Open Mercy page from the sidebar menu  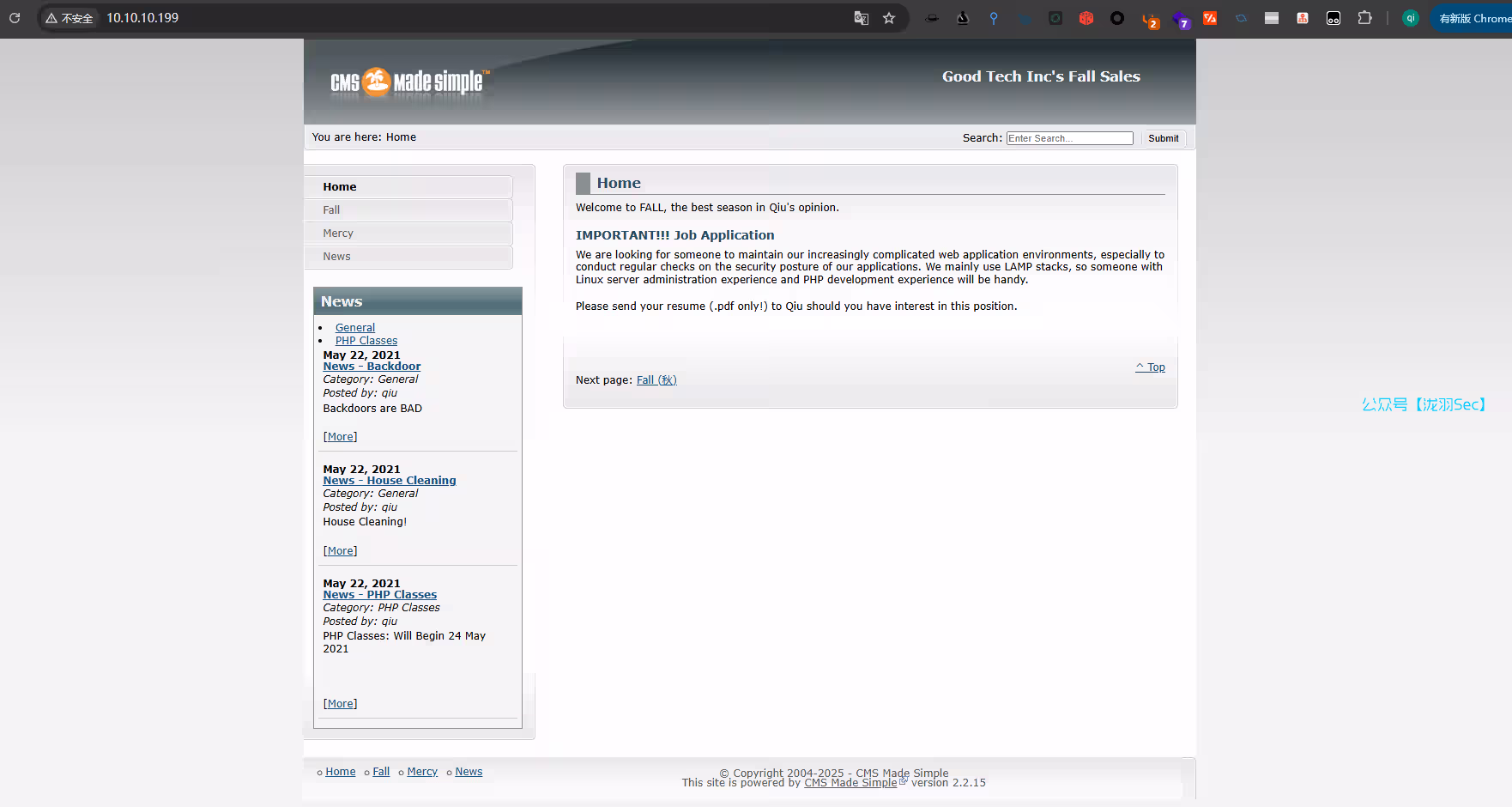click(x=338, y=234)
